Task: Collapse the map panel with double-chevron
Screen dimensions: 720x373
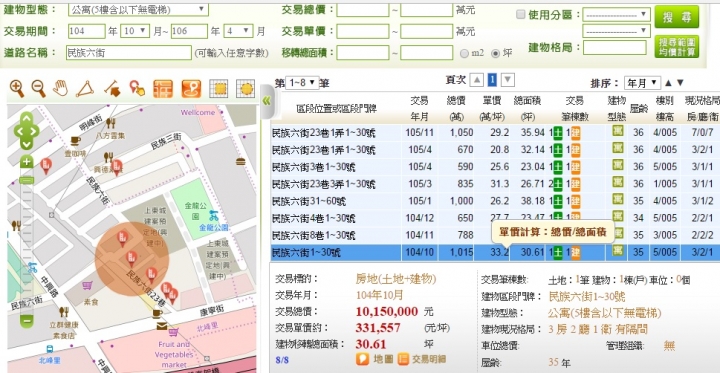Action: click(266, 101)
